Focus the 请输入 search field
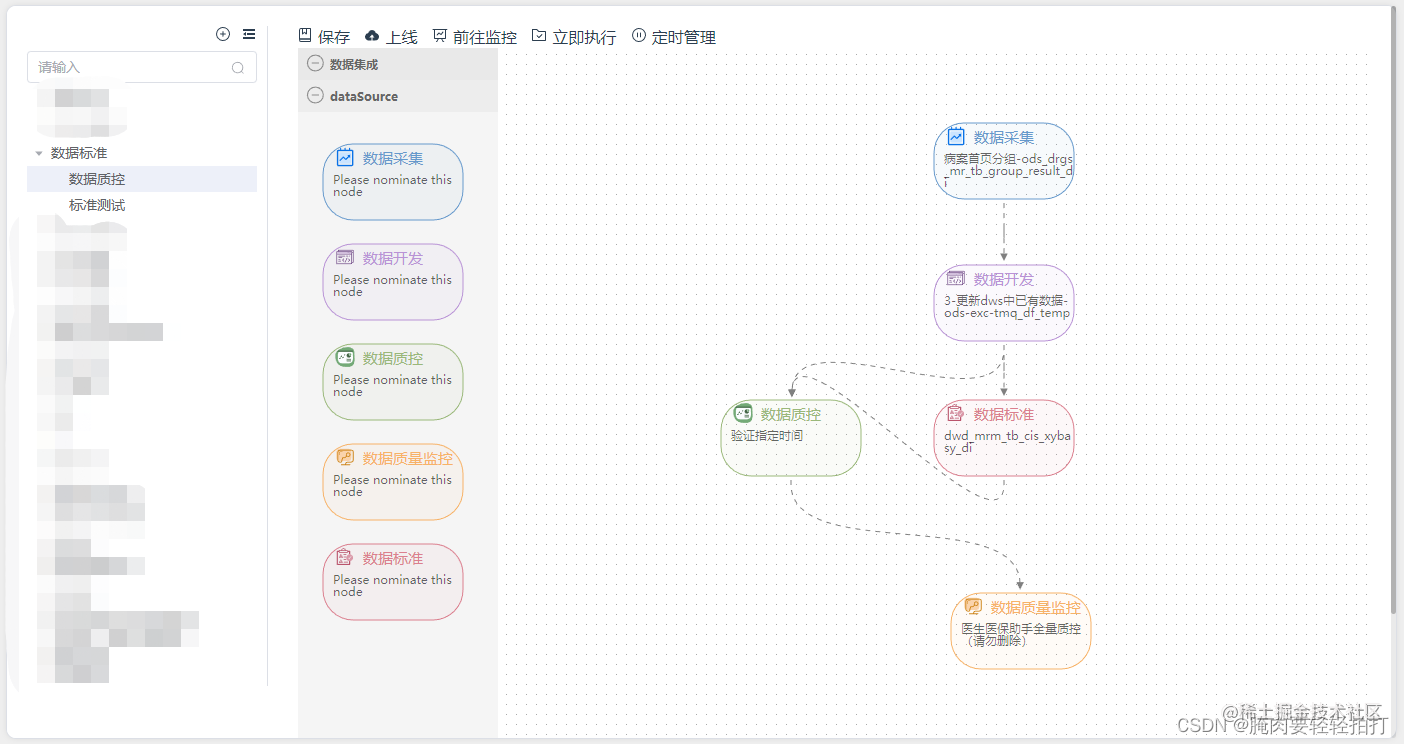 click(142, 67)
